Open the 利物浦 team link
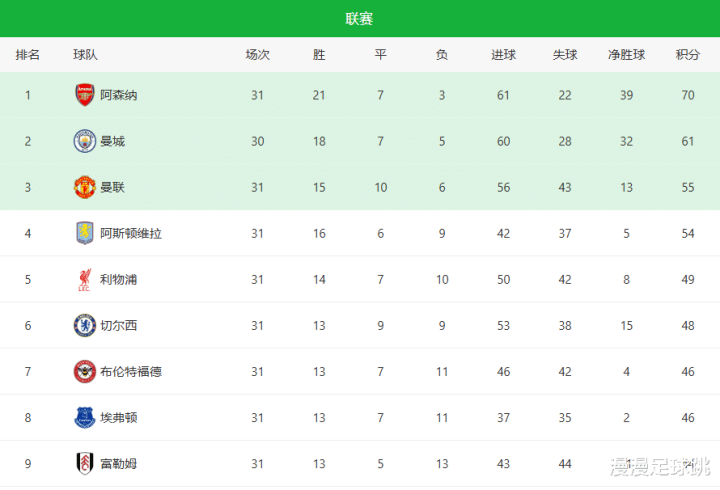The image size is (720, 490). pos(119,279)
